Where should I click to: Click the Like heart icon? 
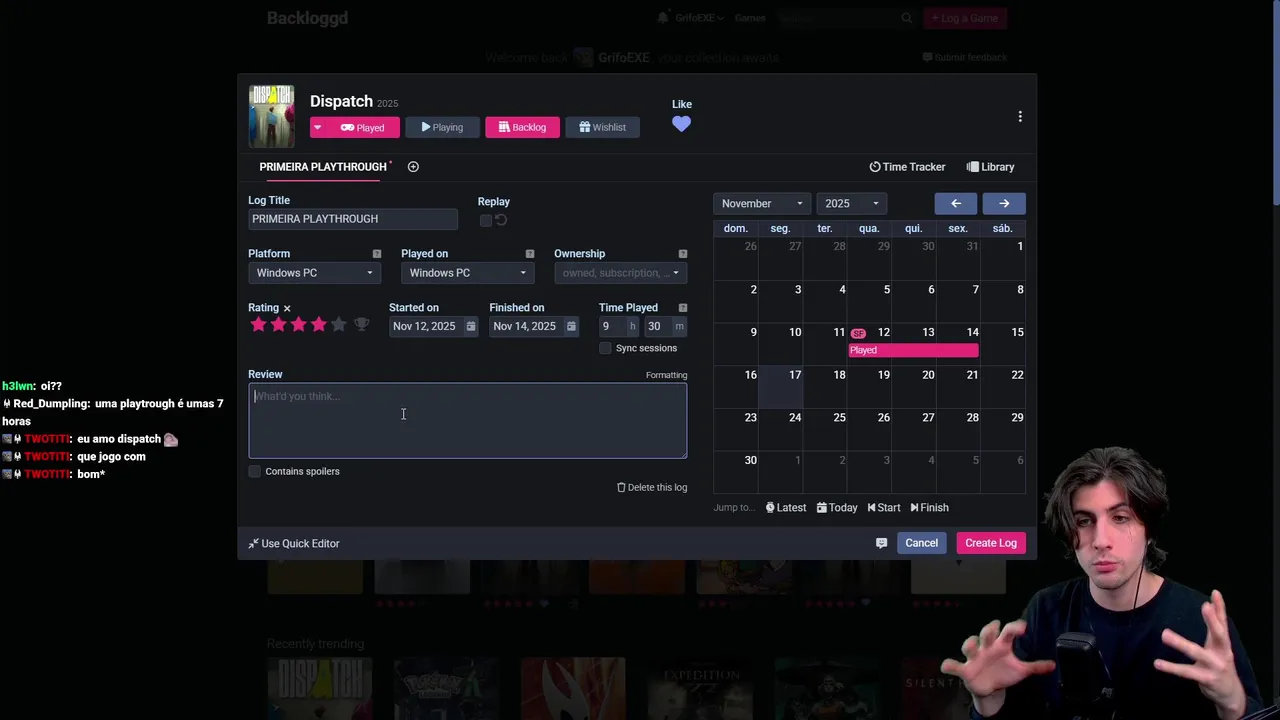pos(681,124)
